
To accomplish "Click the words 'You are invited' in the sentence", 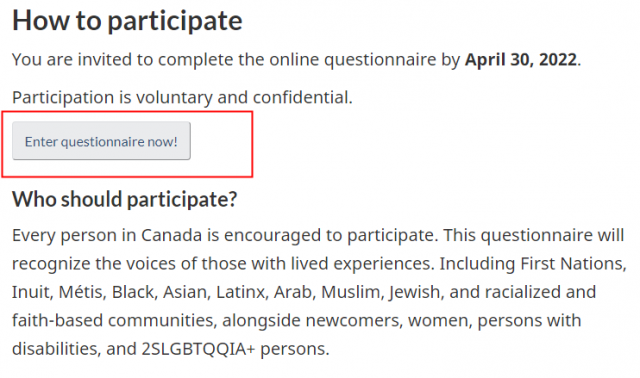I will pyautogui.click(x=72, y=60).
